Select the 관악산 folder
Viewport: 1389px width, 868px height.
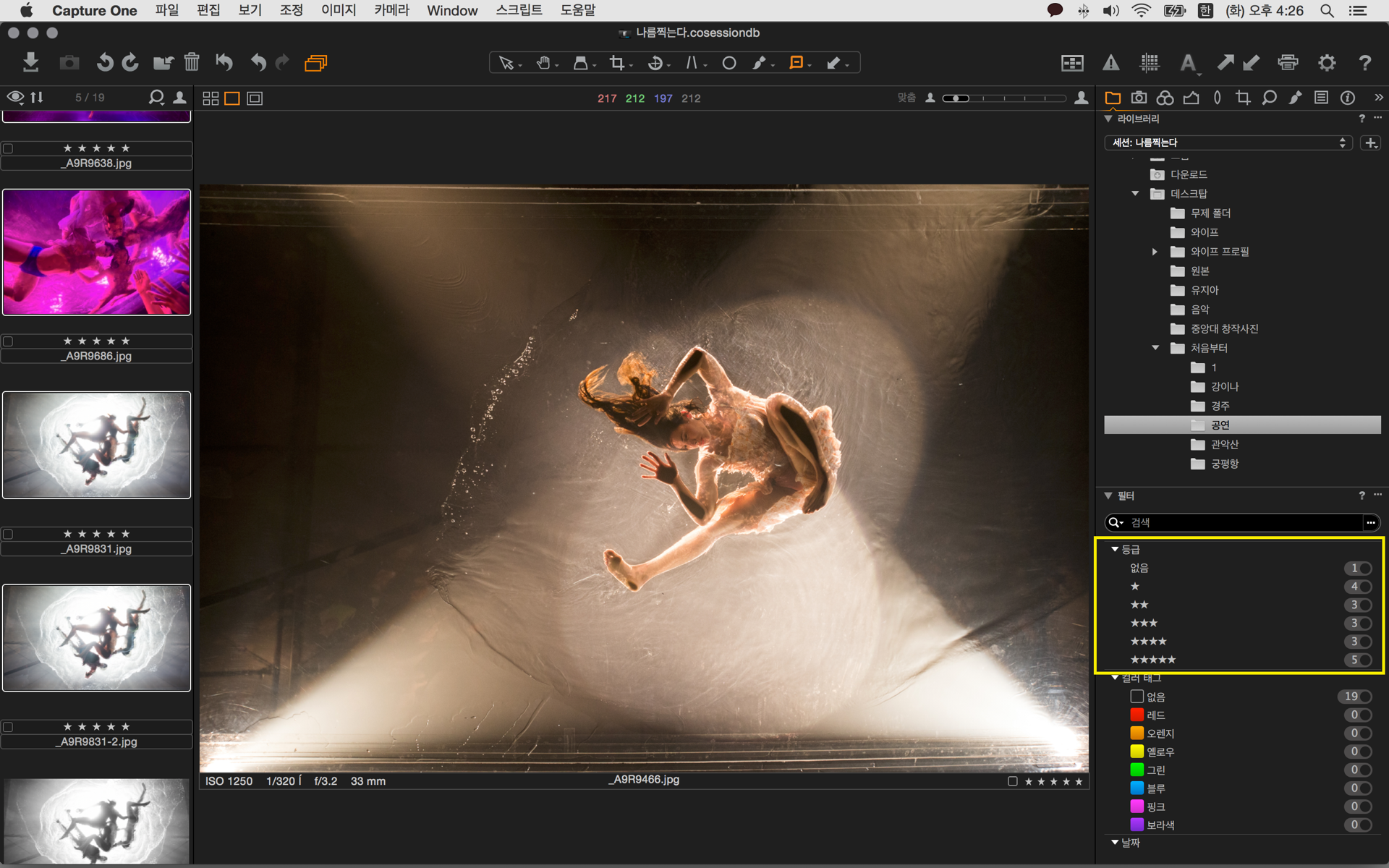[x=1224, y=444]
